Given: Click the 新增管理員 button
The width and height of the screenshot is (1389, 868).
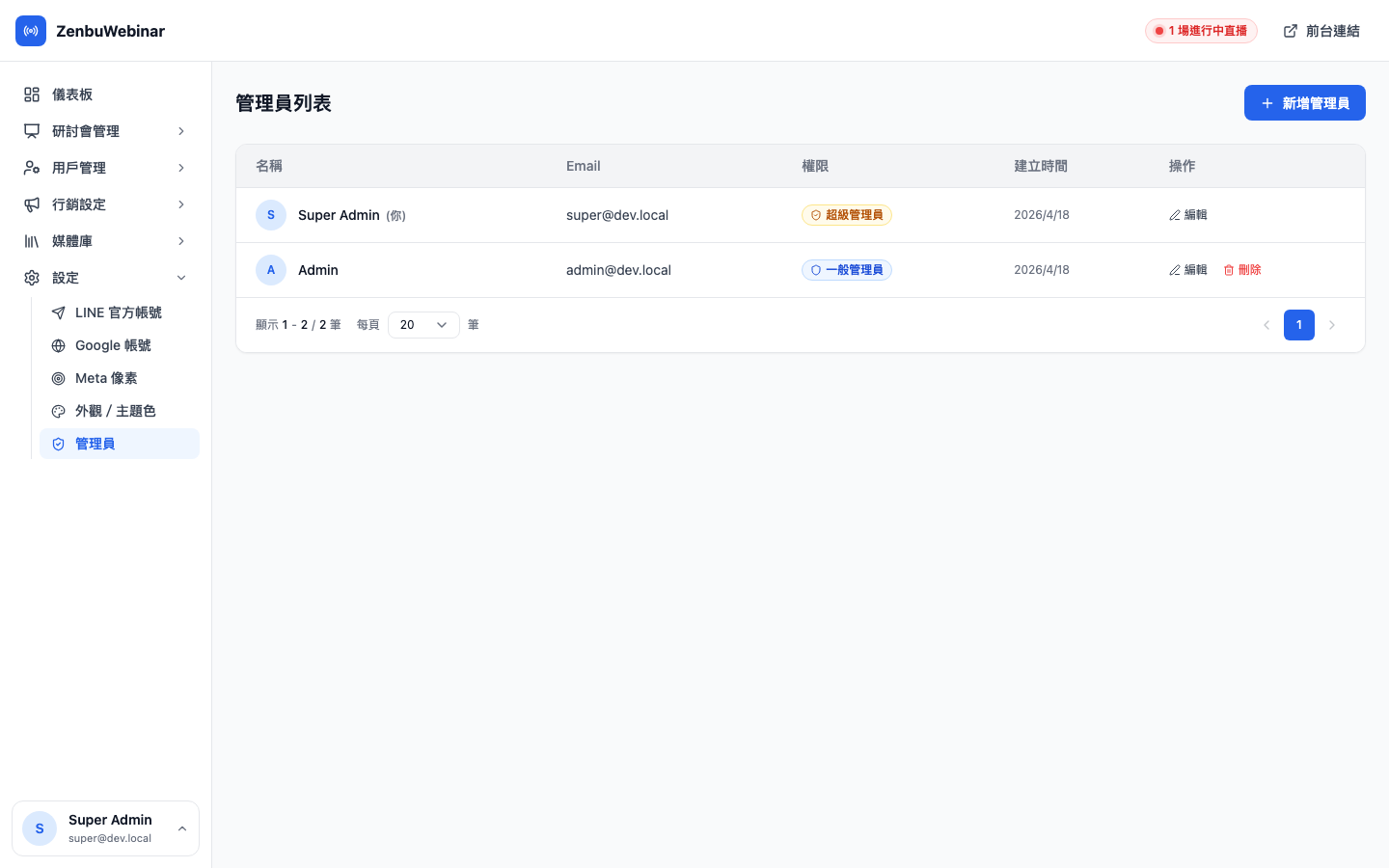Looking at the screenshot, I should 1304,103.
